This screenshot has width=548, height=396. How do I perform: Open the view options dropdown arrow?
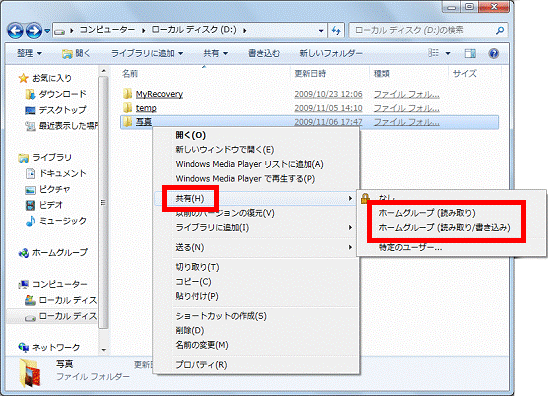pos(448,53)
